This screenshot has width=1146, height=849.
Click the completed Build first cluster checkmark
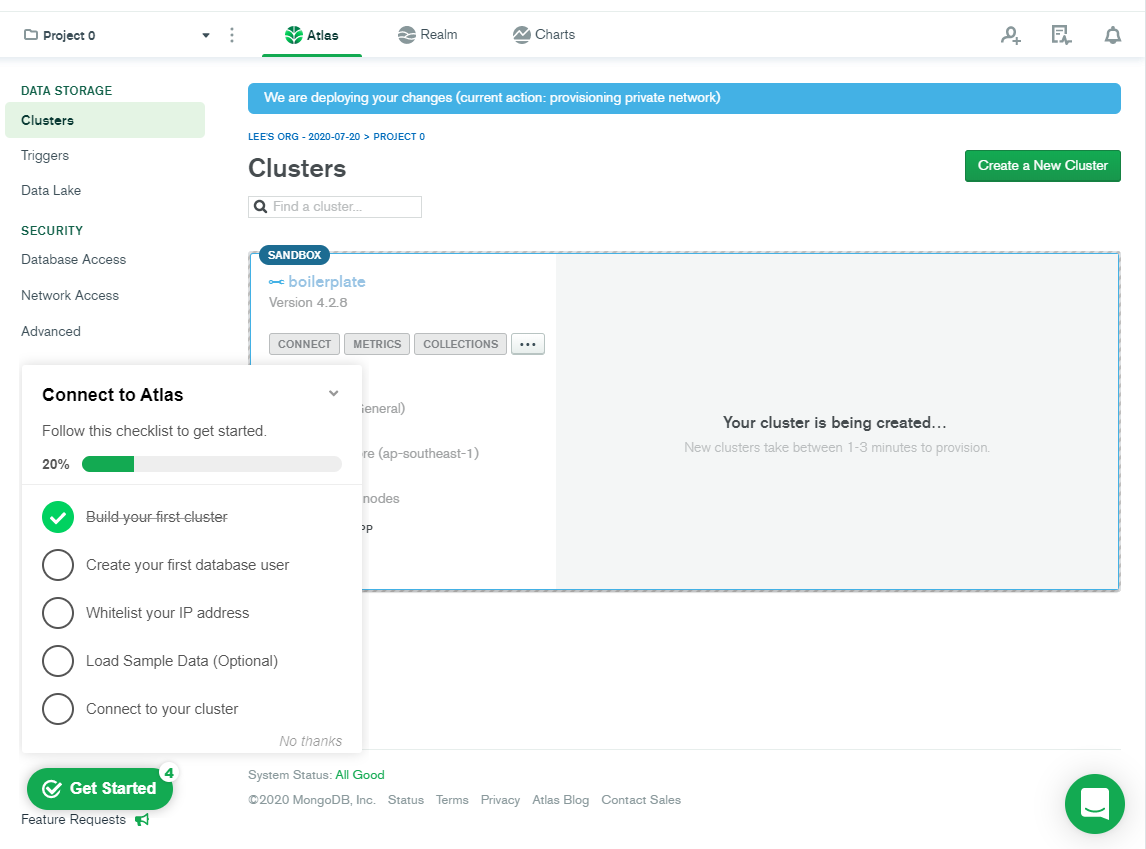[58, 517]
